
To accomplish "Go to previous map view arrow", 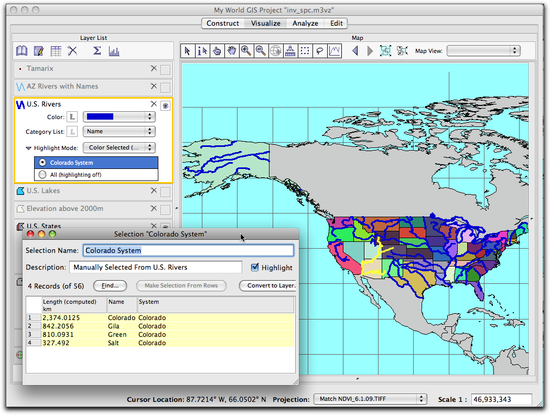I will coord(355,51).
